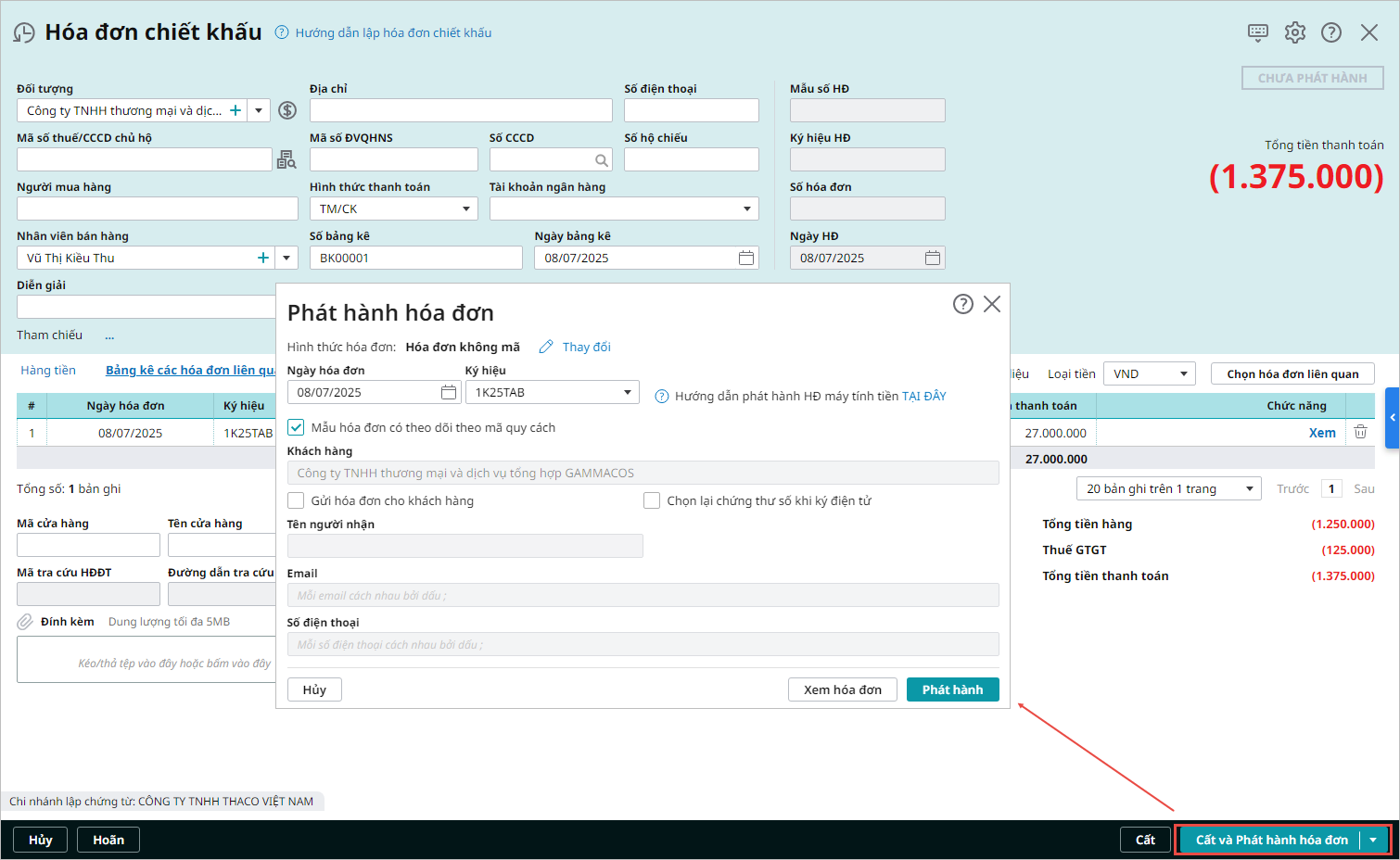
Task: Expand the Ký hiệu 1K25TAB dropdown
Action: click(x=627, y=392)
